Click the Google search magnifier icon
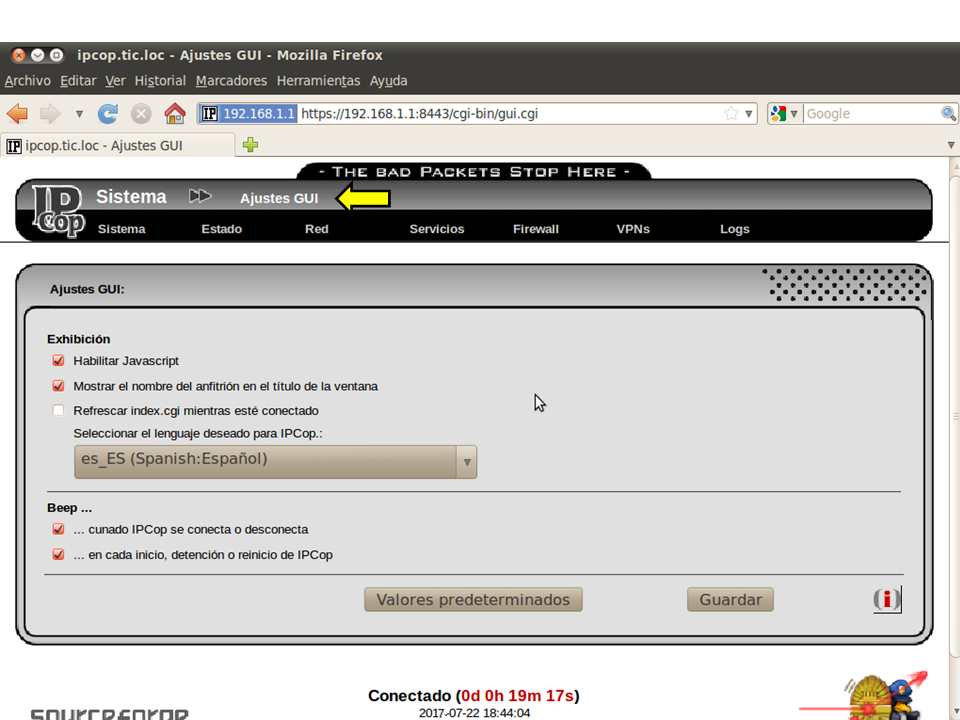 [948, 113]
